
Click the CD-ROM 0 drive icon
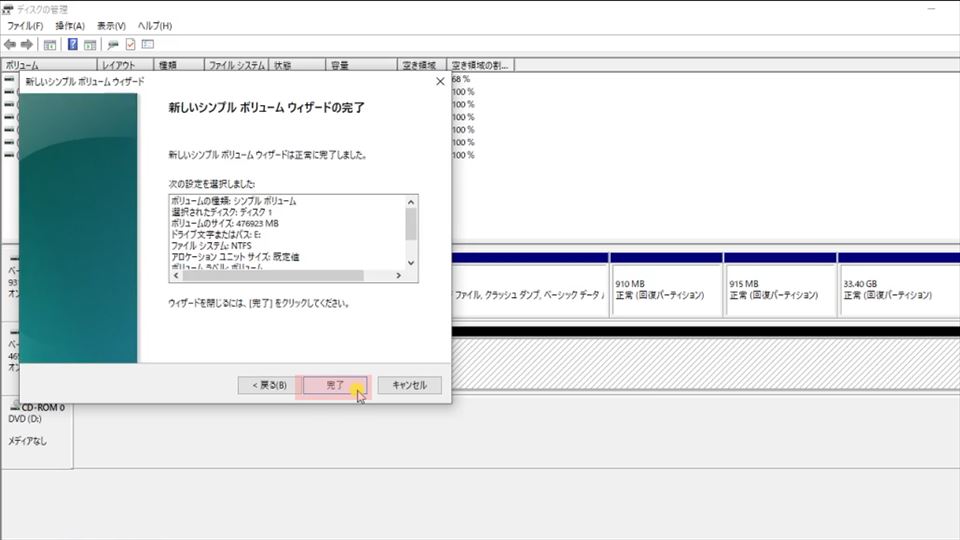click(x=15, y=406)
